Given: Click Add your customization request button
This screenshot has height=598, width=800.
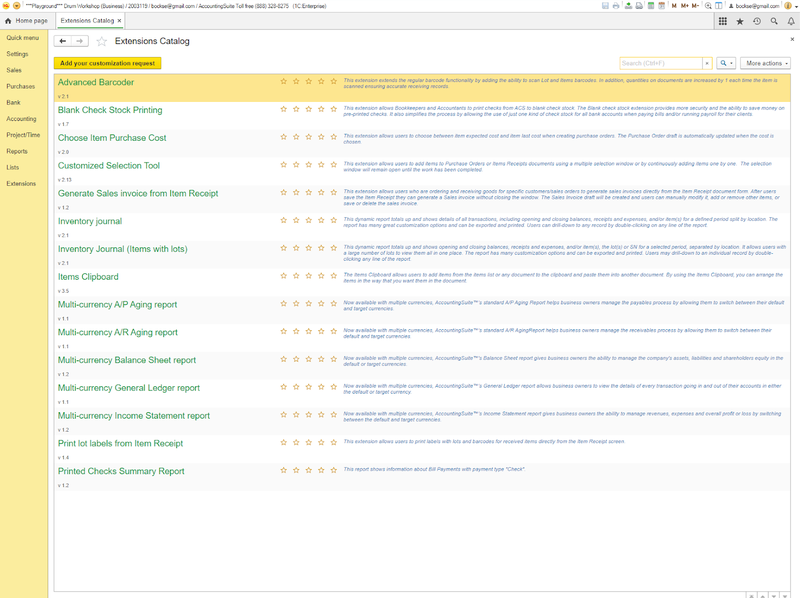Looking at the screenshot, I should pos(108,63).
